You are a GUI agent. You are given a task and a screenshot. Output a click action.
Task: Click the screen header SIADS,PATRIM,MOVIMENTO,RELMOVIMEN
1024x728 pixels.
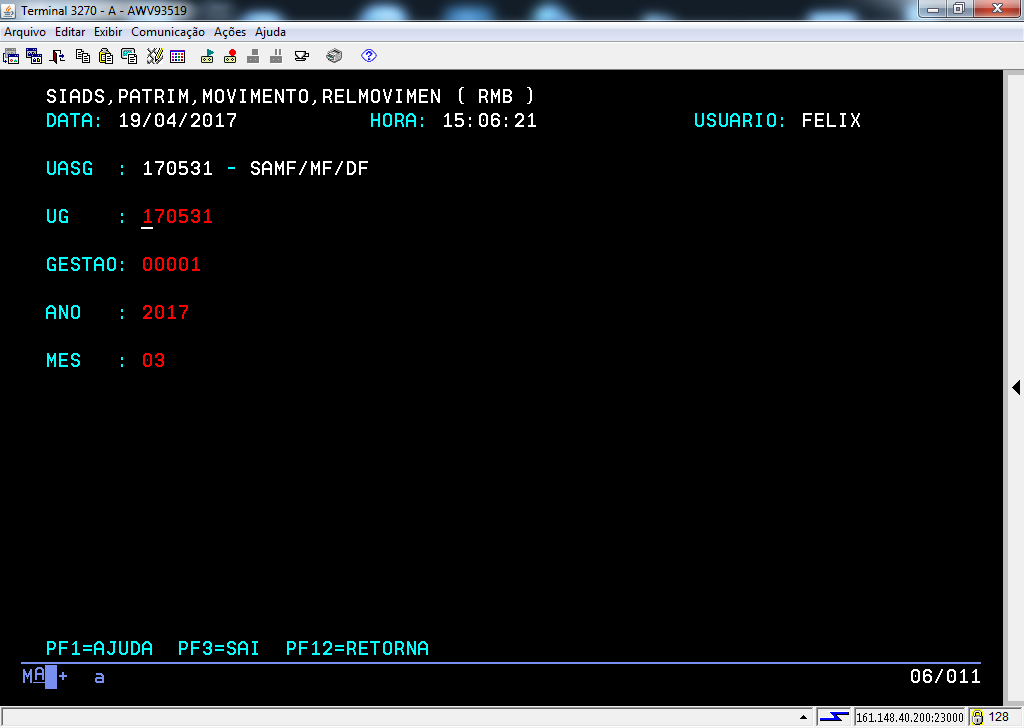(244, 97)
